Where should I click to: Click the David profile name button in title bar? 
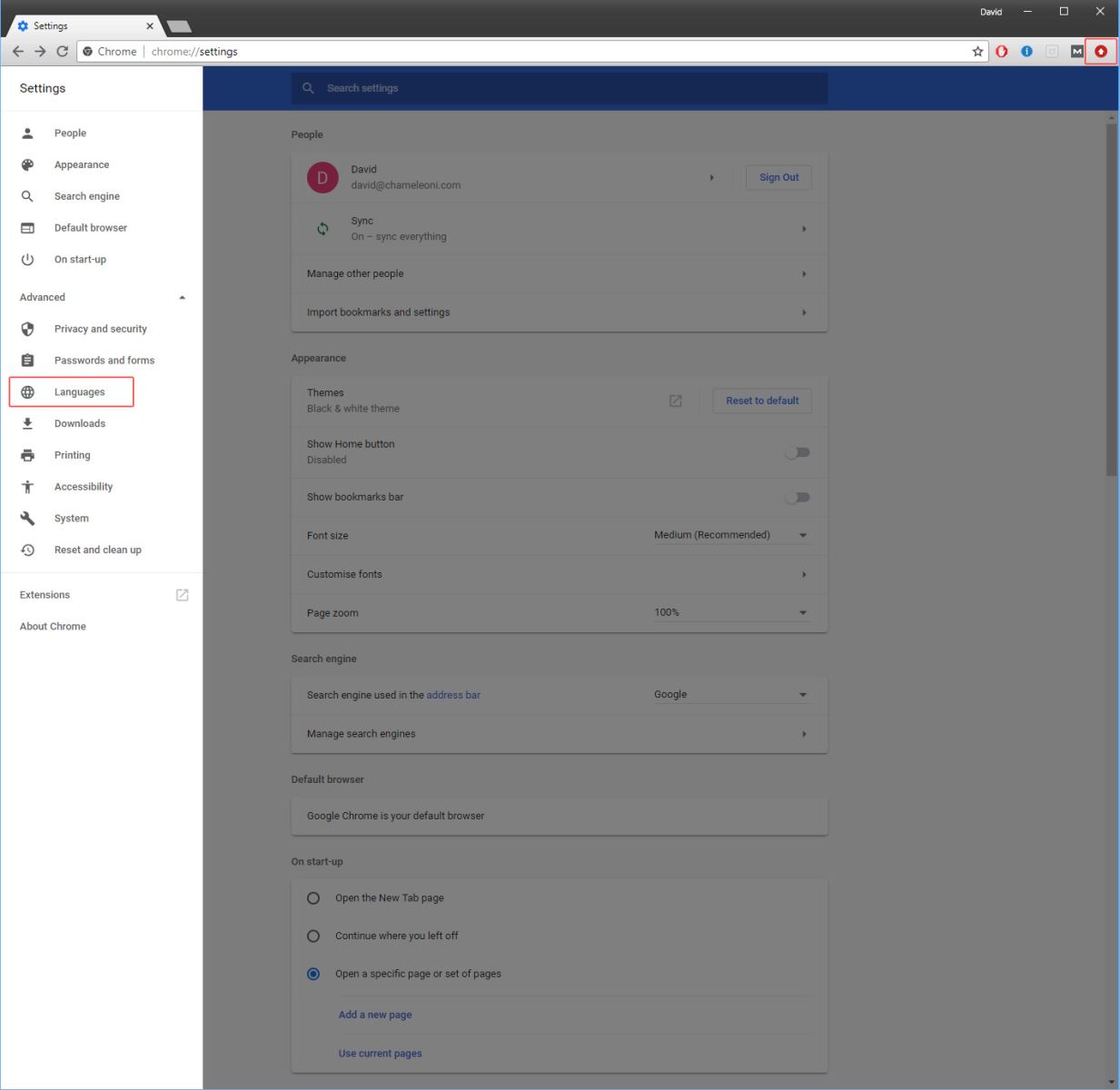pyautogui.click(x=991, y=12)
